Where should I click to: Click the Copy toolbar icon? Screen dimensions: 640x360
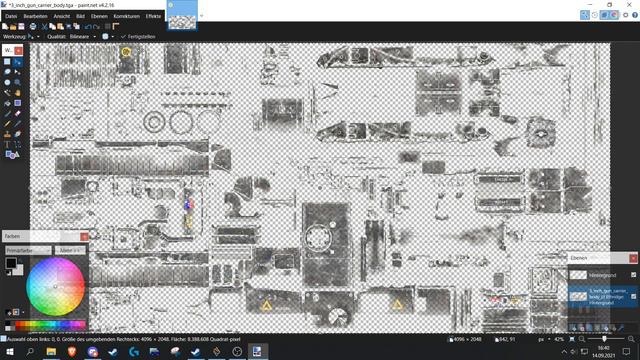52,27
